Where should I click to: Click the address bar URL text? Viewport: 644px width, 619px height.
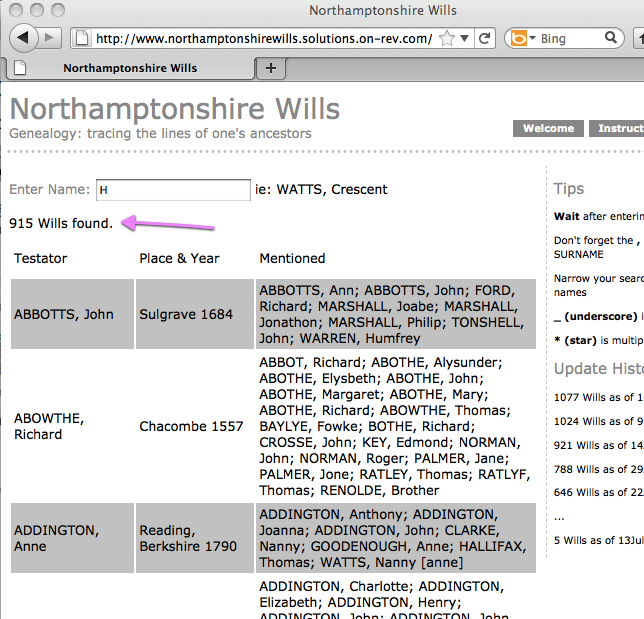point(264,39)
